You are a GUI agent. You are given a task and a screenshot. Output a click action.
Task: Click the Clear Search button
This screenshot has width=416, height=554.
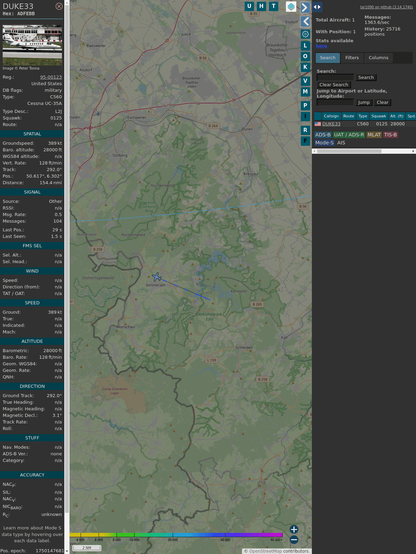point(334,85)
